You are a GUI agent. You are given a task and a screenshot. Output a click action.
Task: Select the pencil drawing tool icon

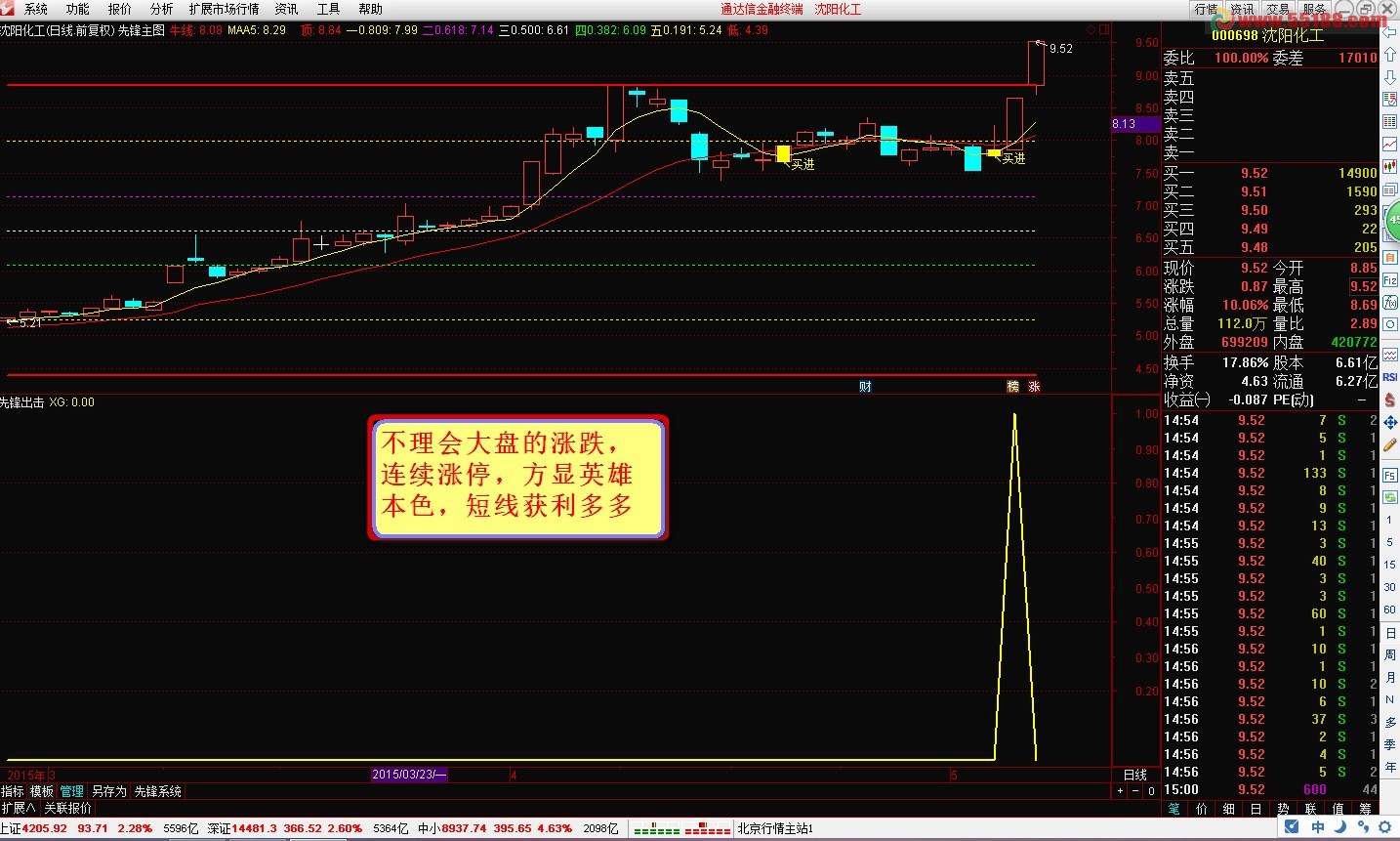(x=1390, y=444)
